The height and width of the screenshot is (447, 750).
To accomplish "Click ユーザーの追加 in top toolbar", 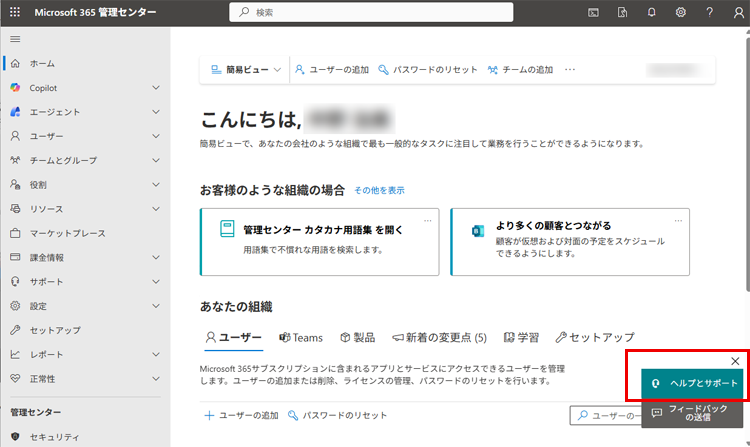I will (331, 70).
